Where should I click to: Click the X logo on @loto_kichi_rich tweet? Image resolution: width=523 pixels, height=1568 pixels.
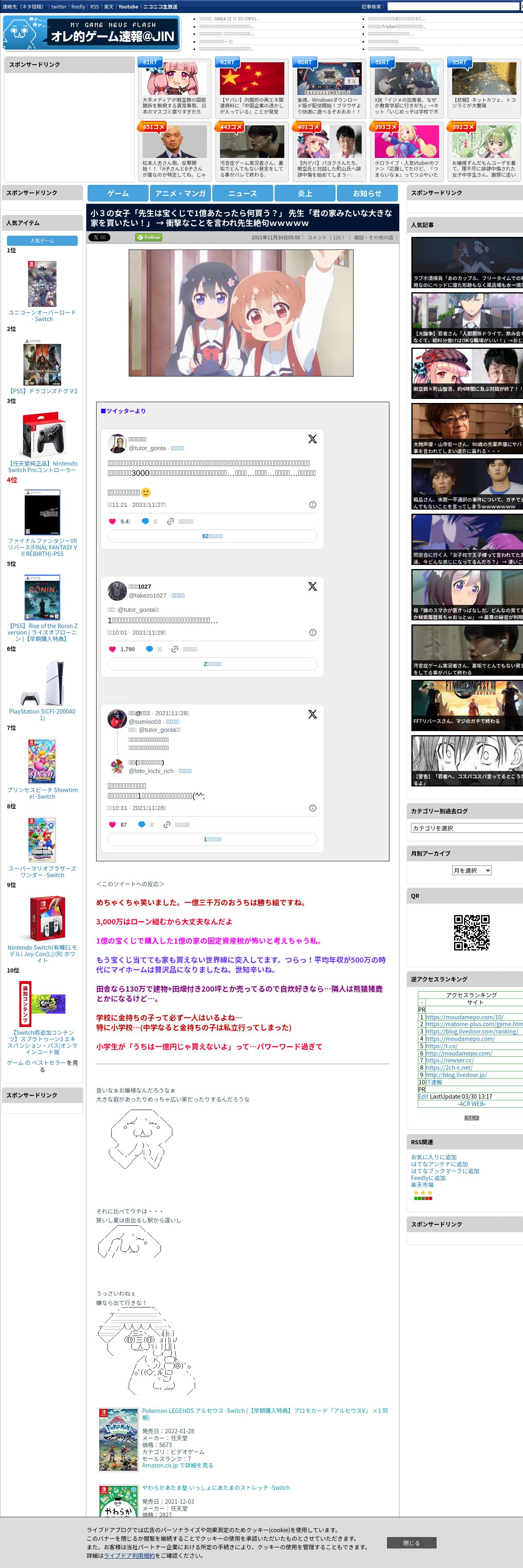pyautogui.click(x=312, y=714)
